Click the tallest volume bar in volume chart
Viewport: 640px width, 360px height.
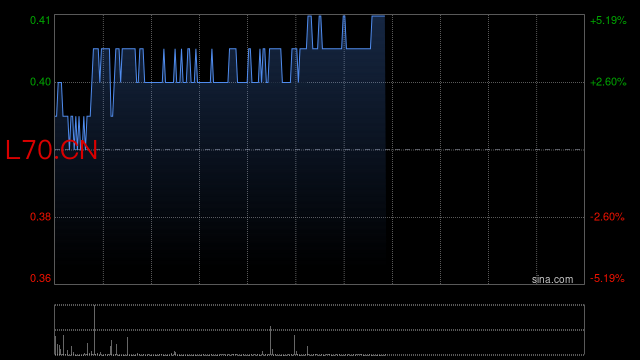(95, 330)
